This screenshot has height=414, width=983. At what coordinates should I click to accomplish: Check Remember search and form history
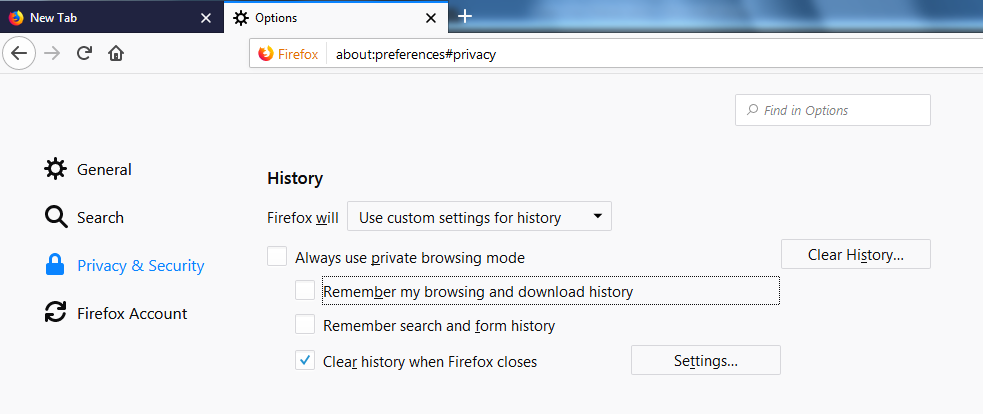tap(305, 324)
